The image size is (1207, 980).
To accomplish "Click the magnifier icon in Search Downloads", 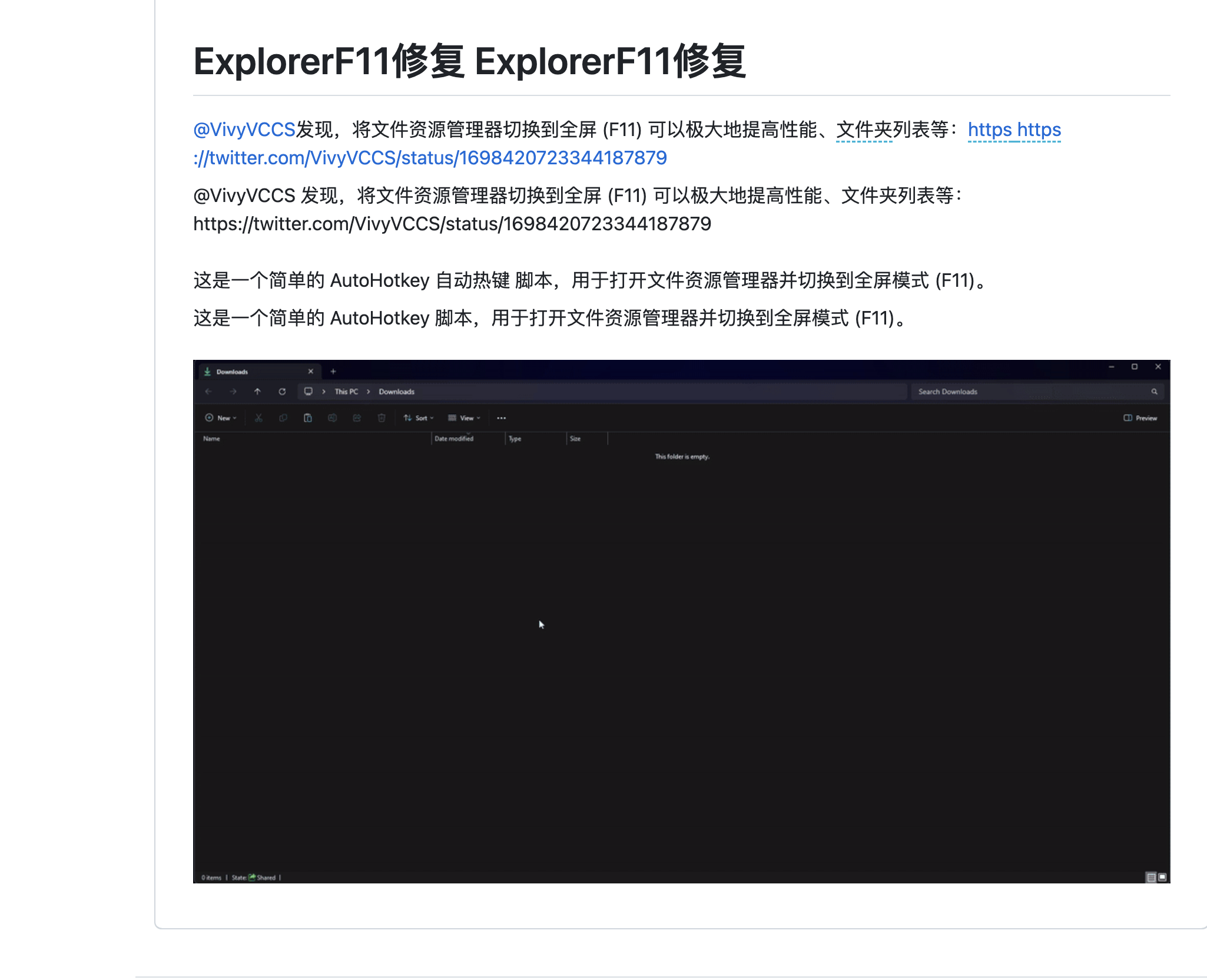I will pyautogui.click(x=1154, y=392).
